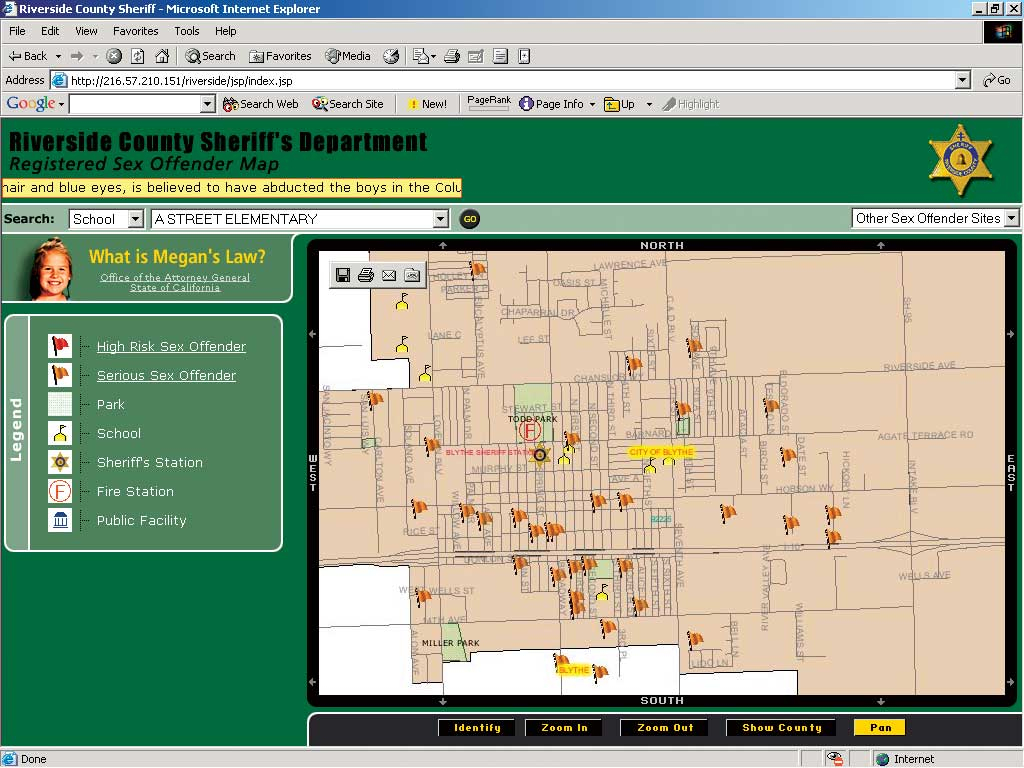
Task: Switch to Identify map mode
Action: (477, 727)
